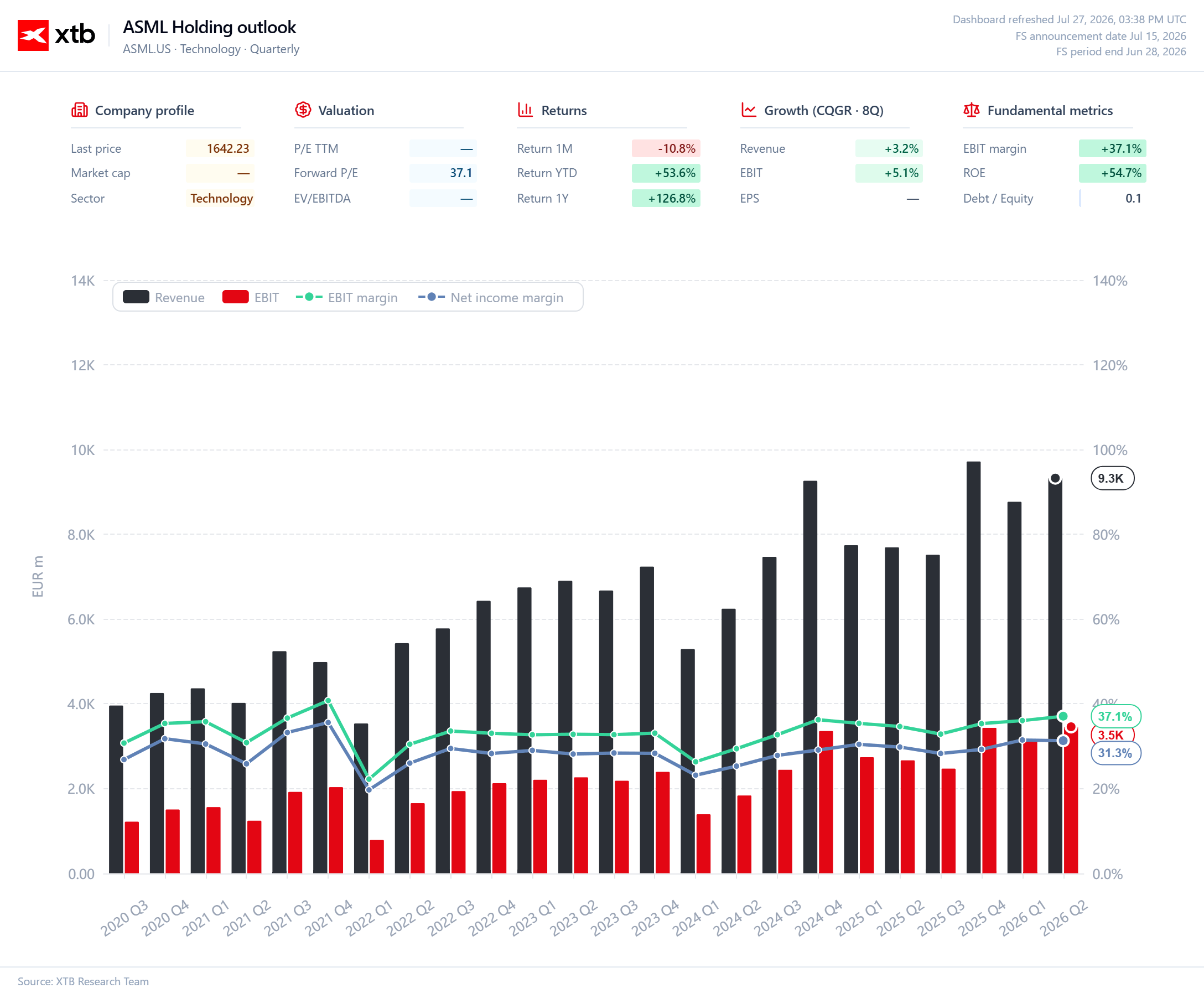Click the 2022 Q1 red EBIT bar
The image size is (1204, 993).
(x=377, y=857)
